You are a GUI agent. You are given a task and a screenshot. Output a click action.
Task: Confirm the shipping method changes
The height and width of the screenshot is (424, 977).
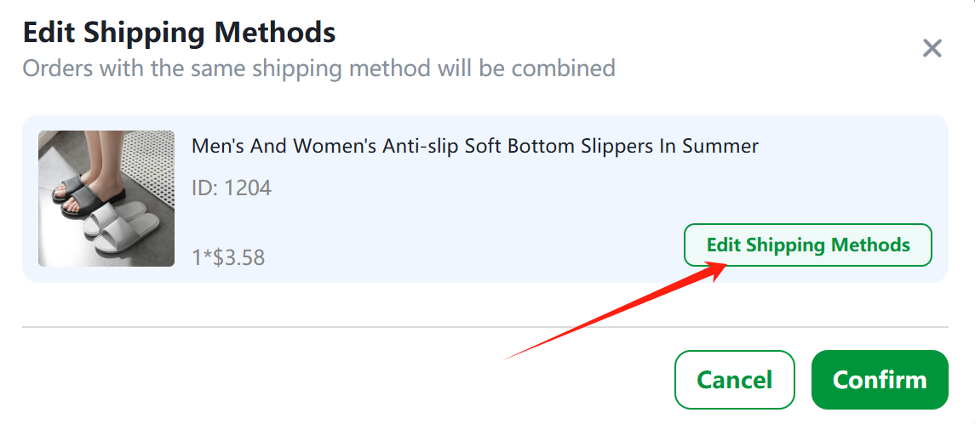879,380
